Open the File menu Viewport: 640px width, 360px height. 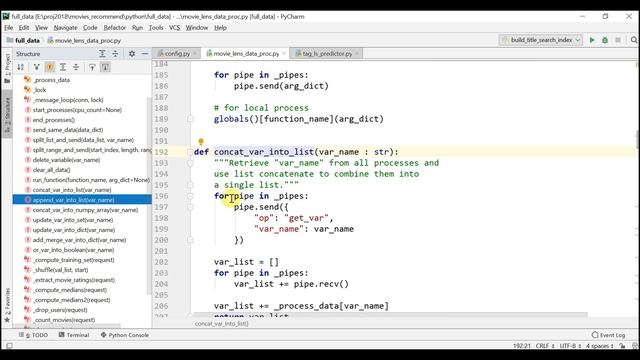point(9,28)
